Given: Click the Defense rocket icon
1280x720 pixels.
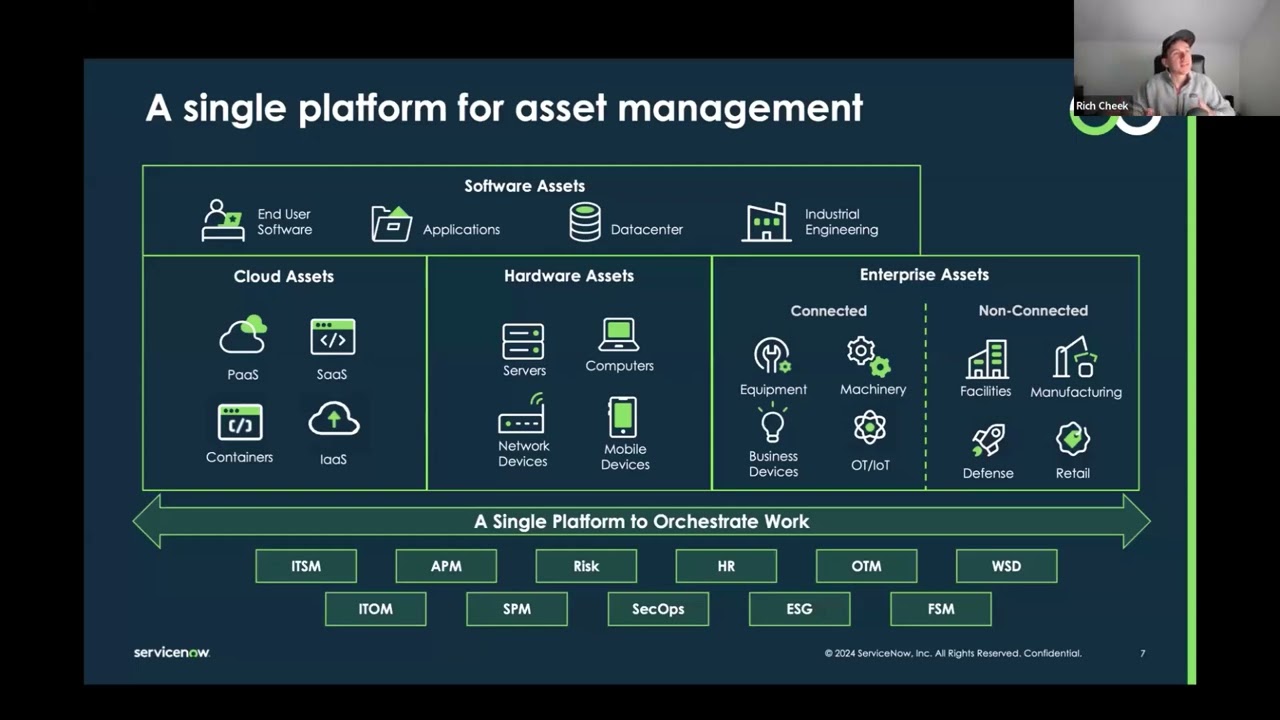Looking at the screenshot, I should click(x=988, y=440).
